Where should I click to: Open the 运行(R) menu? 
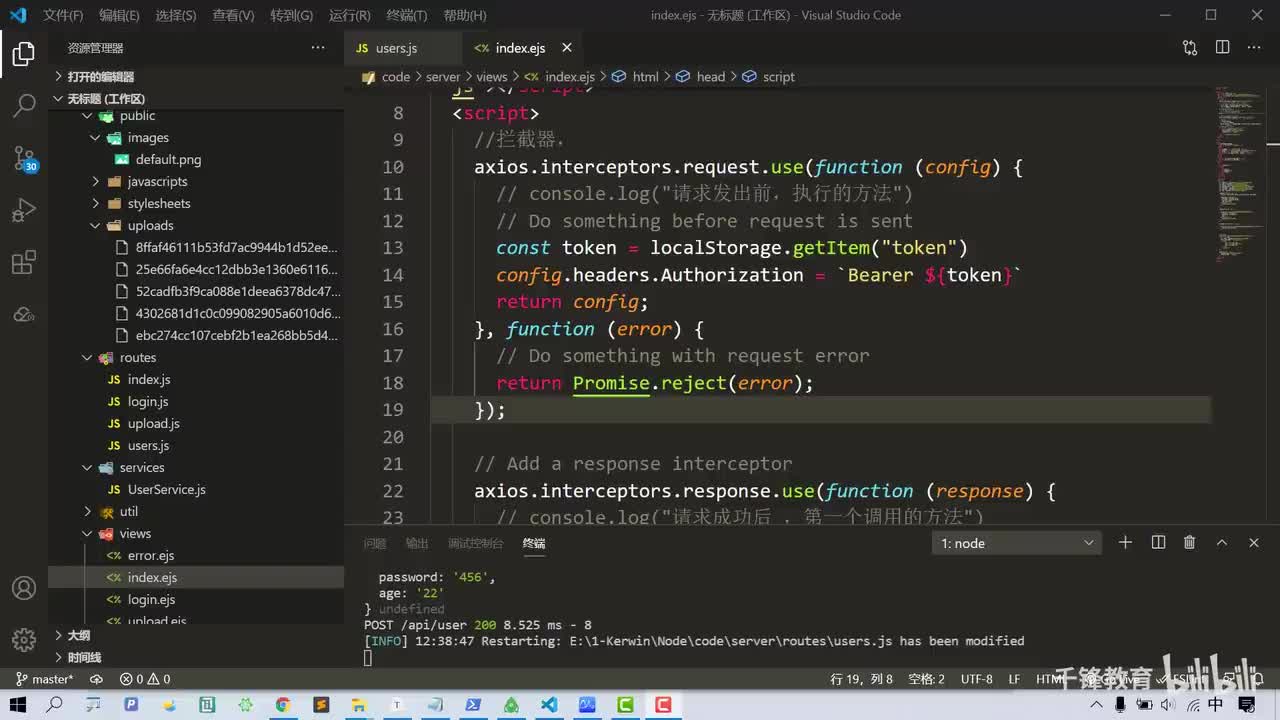(x=349, y=15)
